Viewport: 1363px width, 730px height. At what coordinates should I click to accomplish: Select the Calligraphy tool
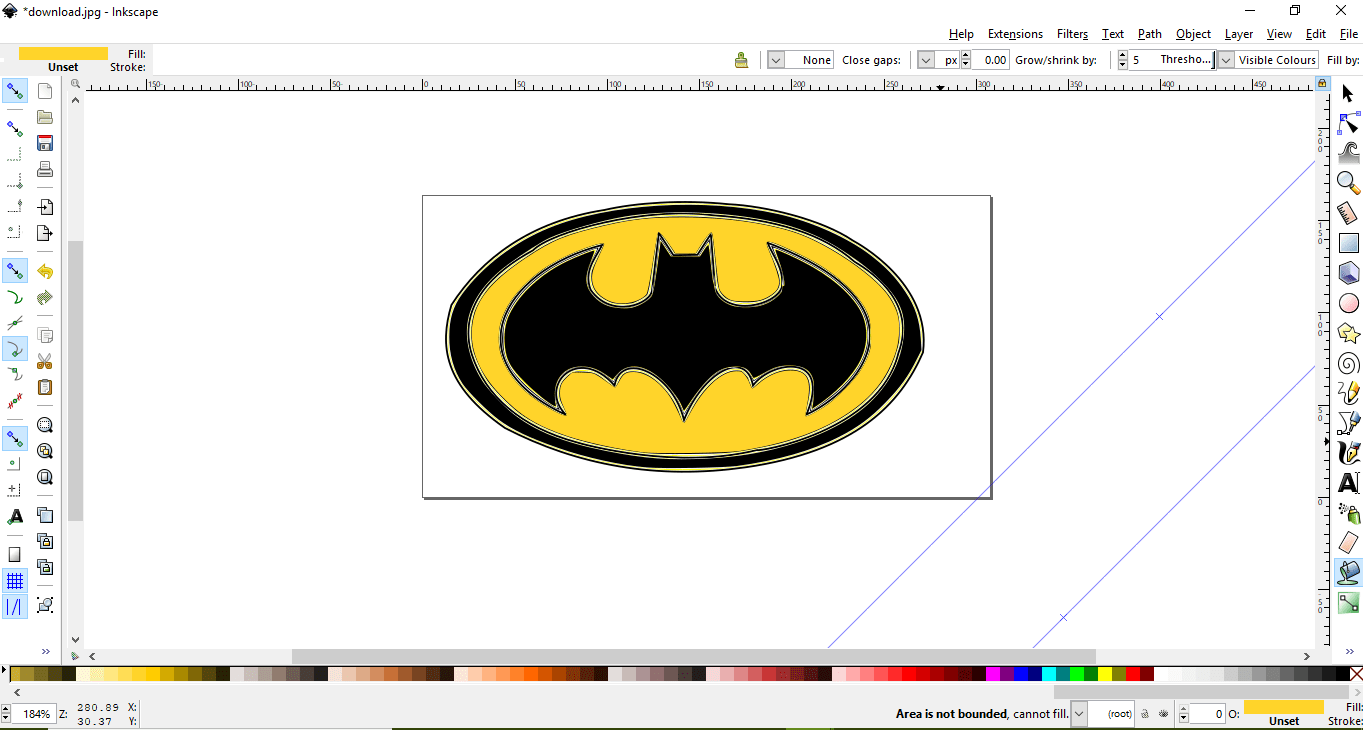click(1348, 453)
